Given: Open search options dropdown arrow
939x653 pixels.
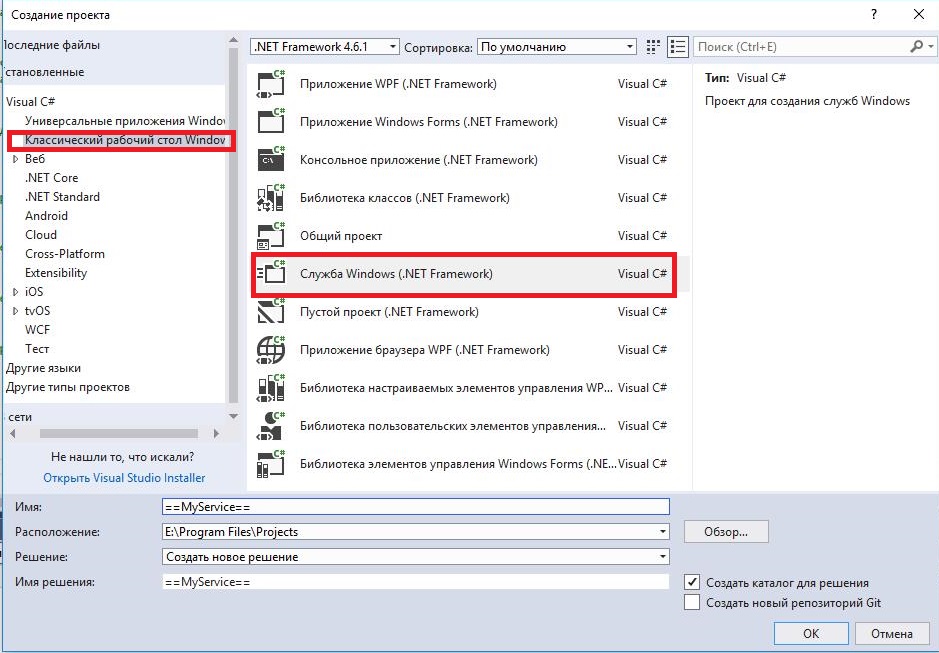Looking at the screenshot, I should click(x=930, y=46).
